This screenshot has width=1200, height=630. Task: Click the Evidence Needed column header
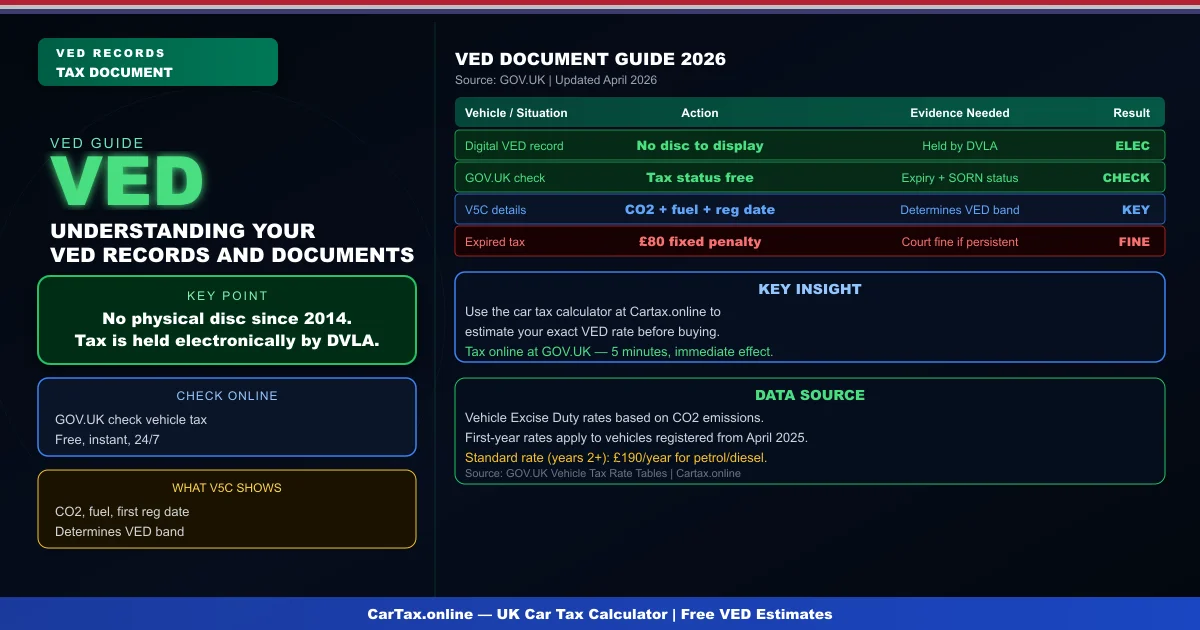pyautogui.click(x=959, y=113)
